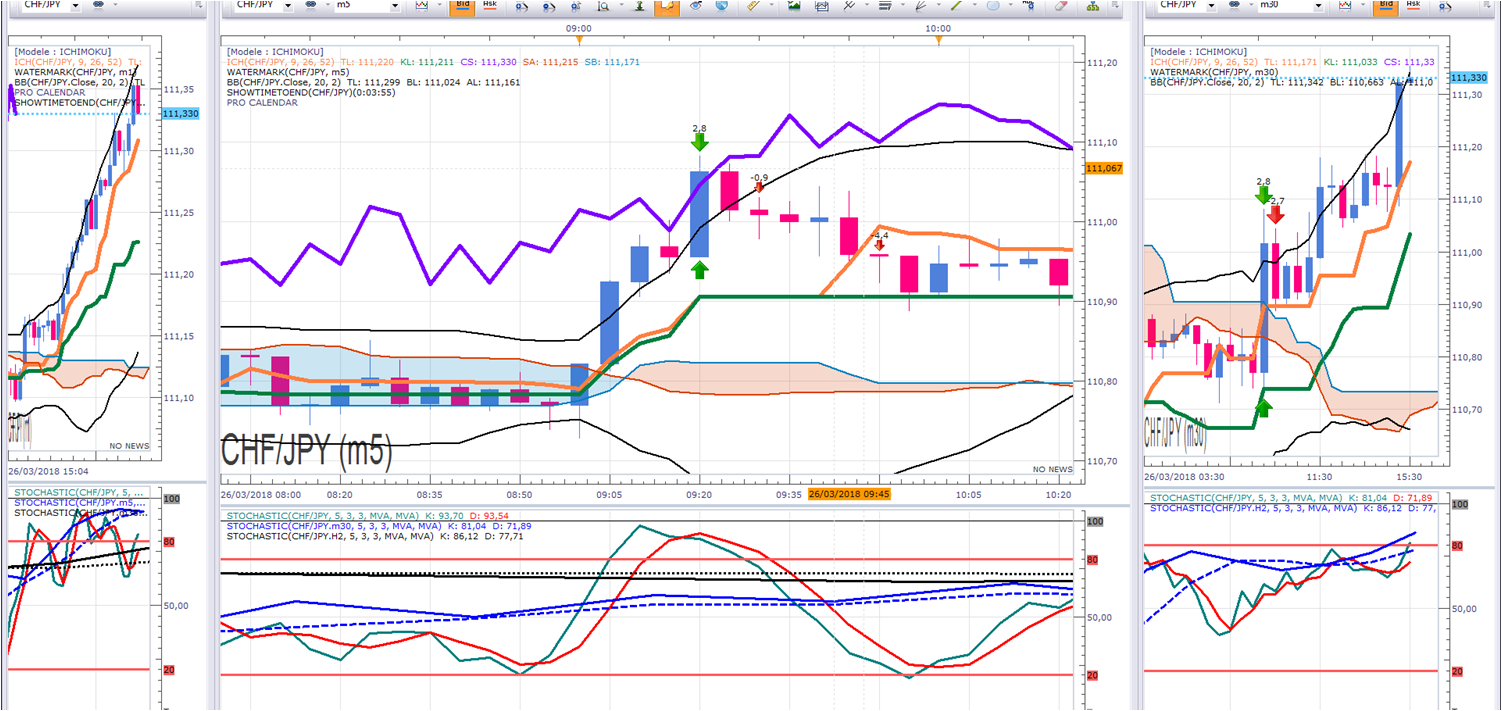Click the chart style icon in the m30 toolbar
This screenshot has height=711, width=1502.
[1345, 5]
